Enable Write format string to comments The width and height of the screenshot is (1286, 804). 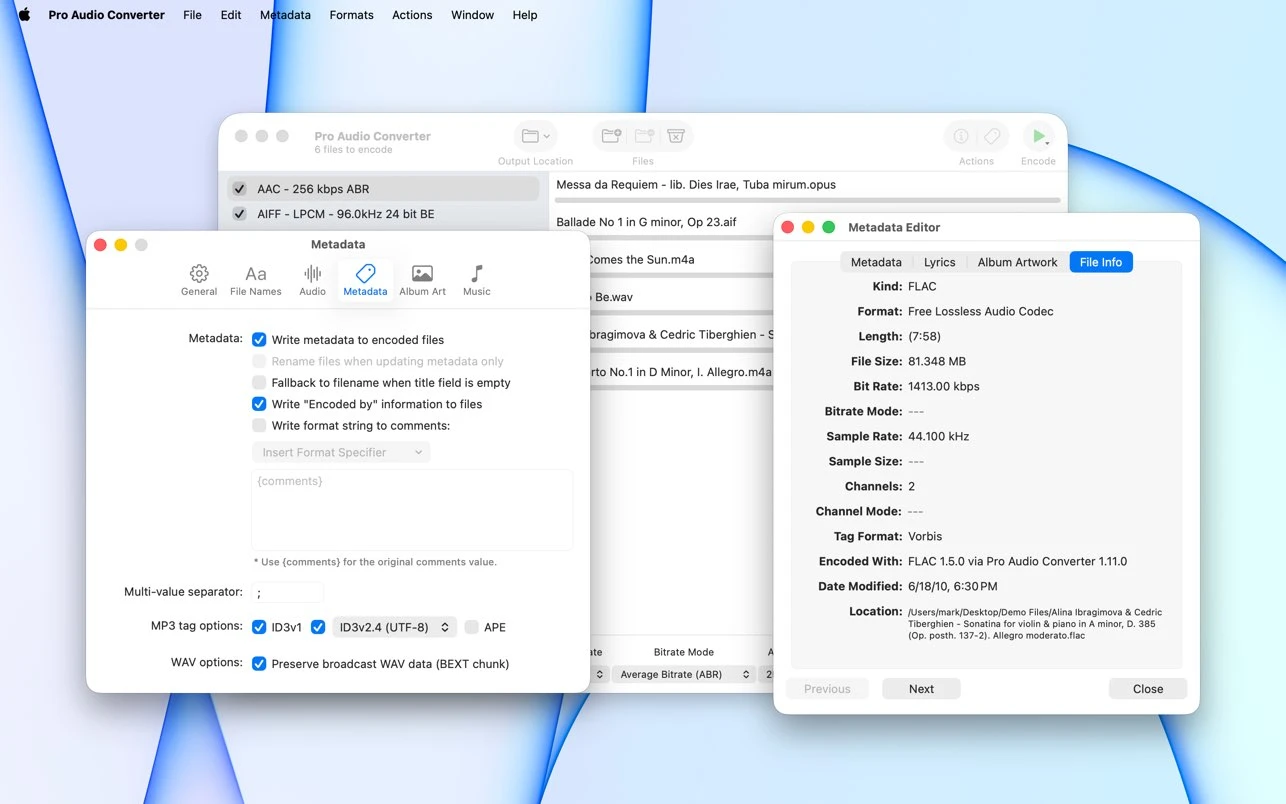(x=259, y=426)
